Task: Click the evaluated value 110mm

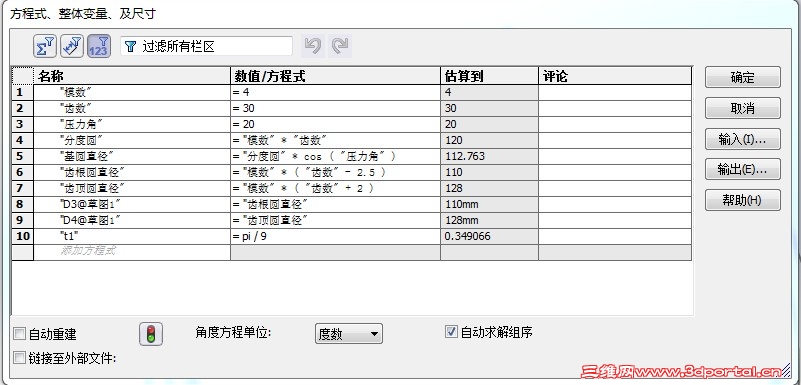Action: (x=489, y=204)
